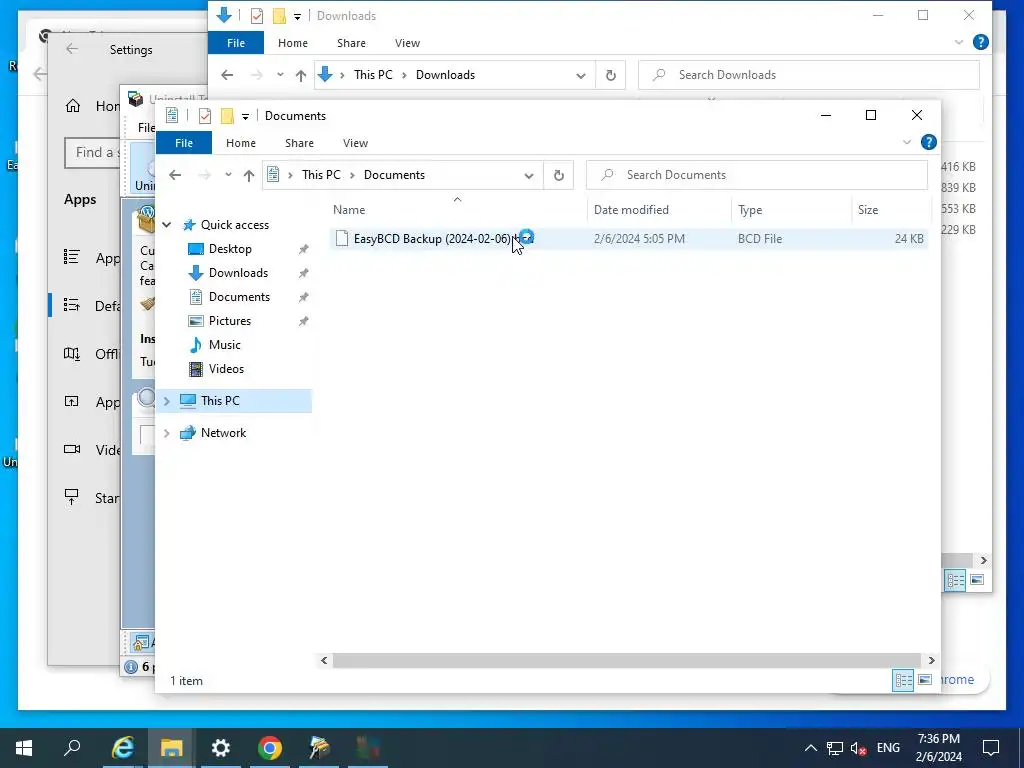This screenshot has height=768, width=1024.
Task: Open Google Chrome from taskbar
Action: tap(270, 748)
